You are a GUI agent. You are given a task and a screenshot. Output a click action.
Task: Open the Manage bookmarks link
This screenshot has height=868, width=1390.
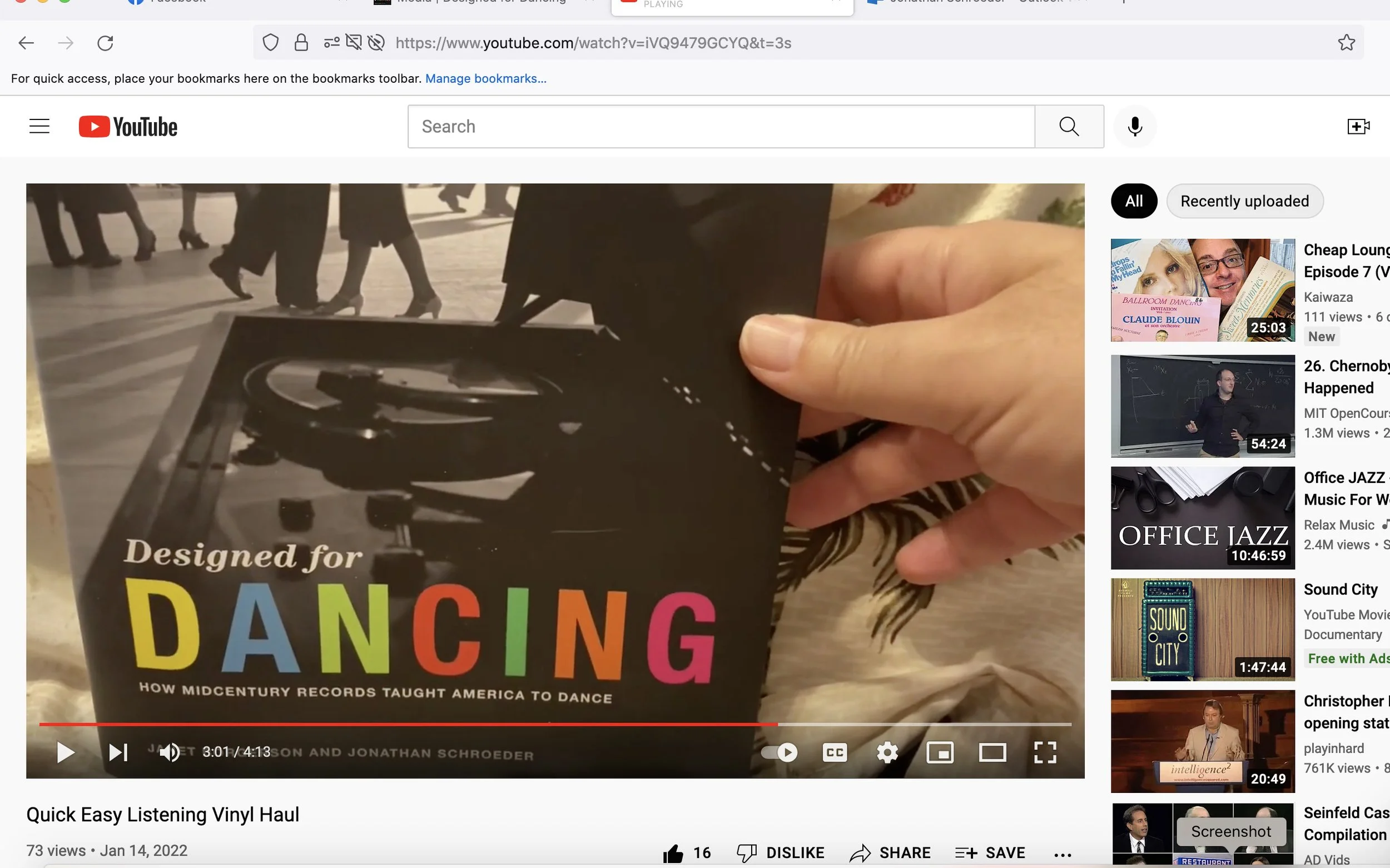tap(485, 79)
